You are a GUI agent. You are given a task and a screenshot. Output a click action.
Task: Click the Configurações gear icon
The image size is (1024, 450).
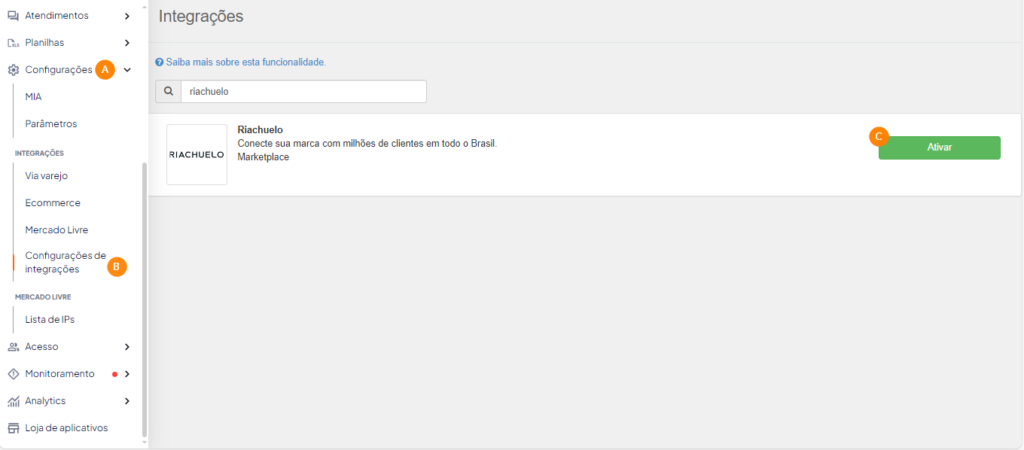12,70
